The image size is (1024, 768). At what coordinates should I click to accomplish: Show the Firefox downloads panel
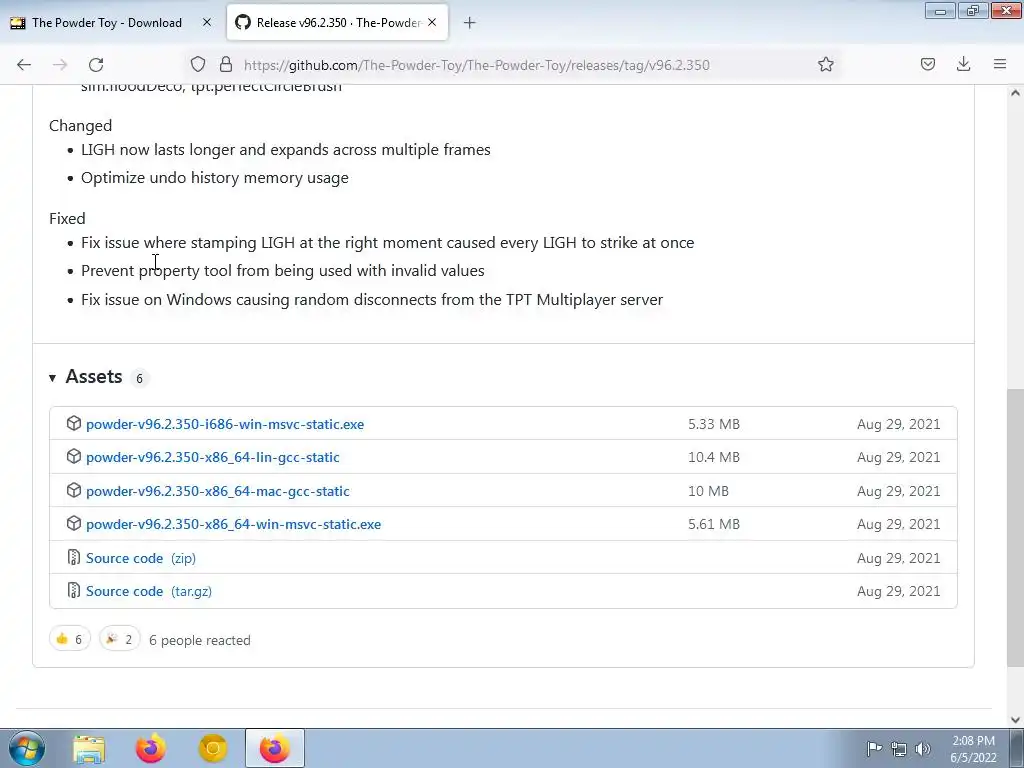coord(963,64)
